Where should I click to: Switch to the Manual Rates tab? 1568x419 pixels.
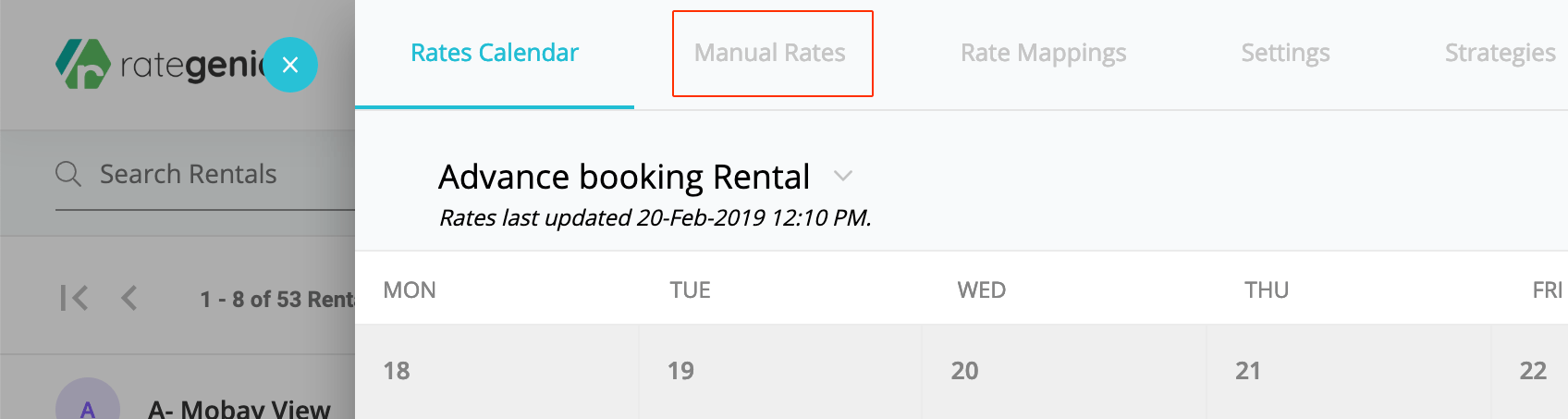(770, 53)
